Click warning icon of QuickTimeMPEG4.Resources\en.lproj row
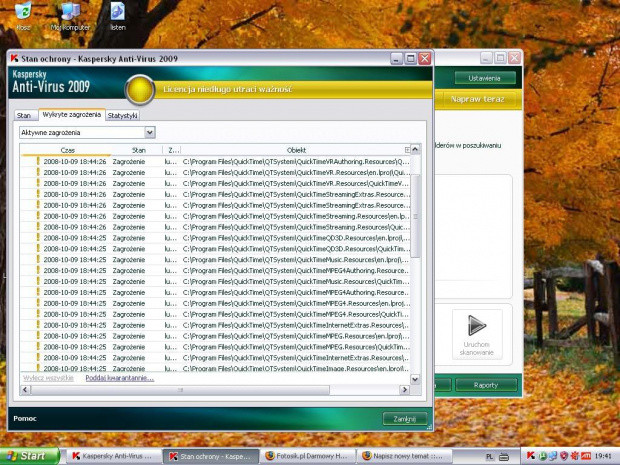Image resolution: width=620 pixels, height=465 pixels. click(38, 303)
